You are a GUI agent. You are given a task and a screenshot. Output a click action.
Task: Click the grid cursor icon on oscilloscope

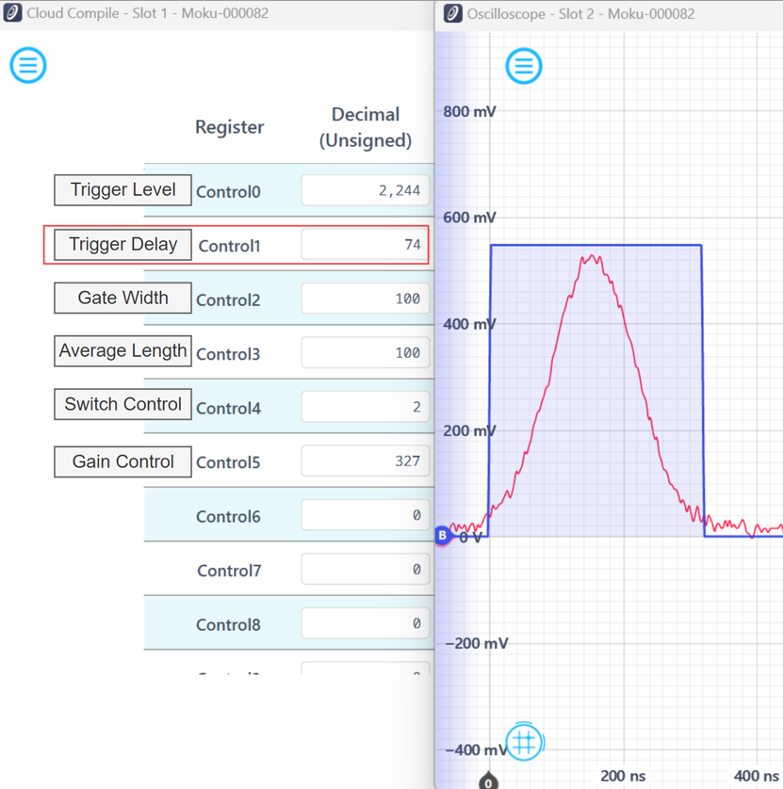pyautogui.click(x=524, y=742)
